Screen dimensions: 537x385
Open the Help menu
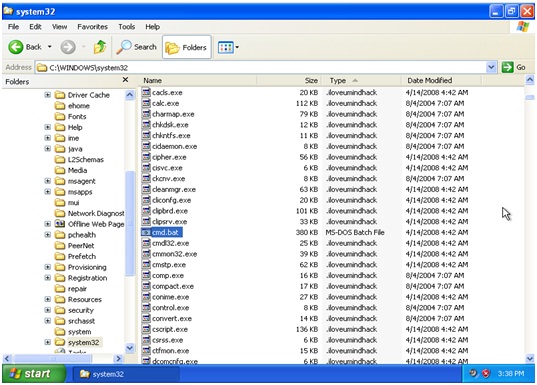[152, 27]
